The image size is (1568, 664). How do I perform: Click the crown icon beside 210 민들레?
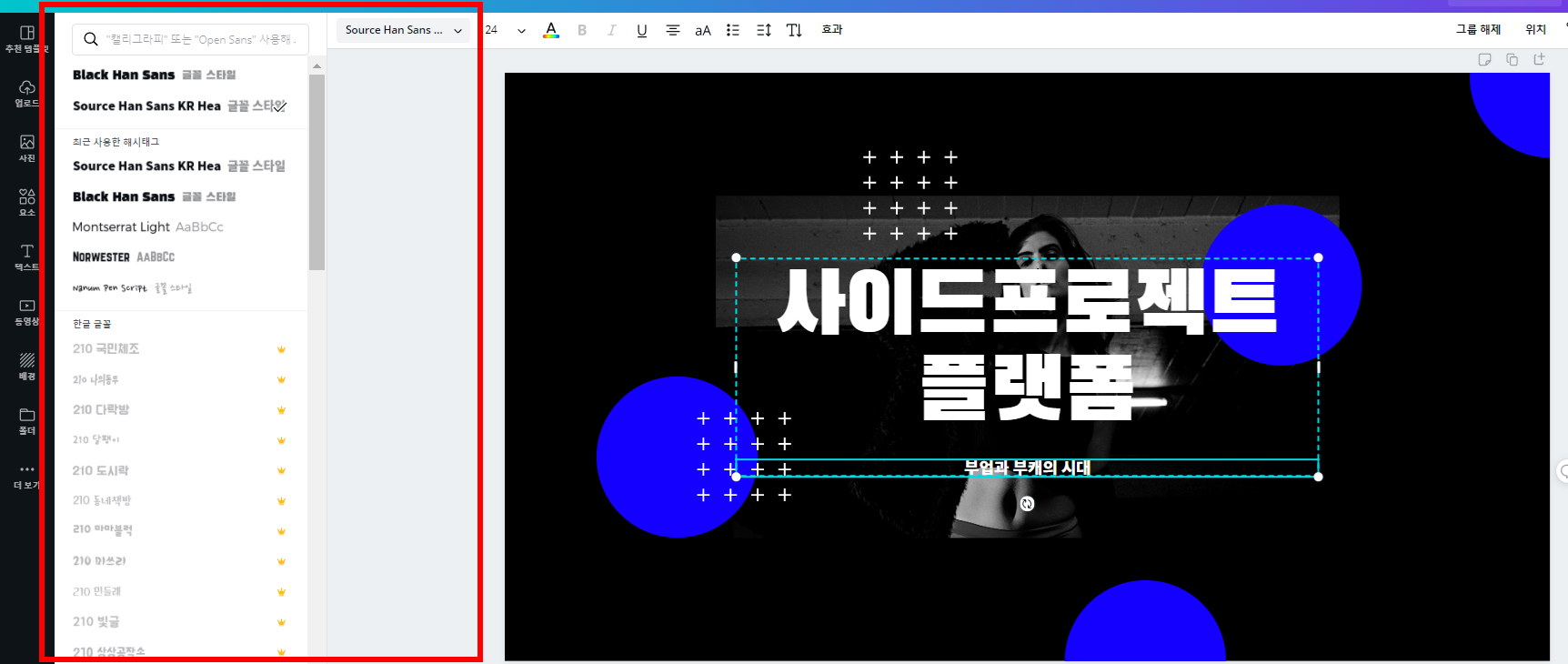coord(281,592)
